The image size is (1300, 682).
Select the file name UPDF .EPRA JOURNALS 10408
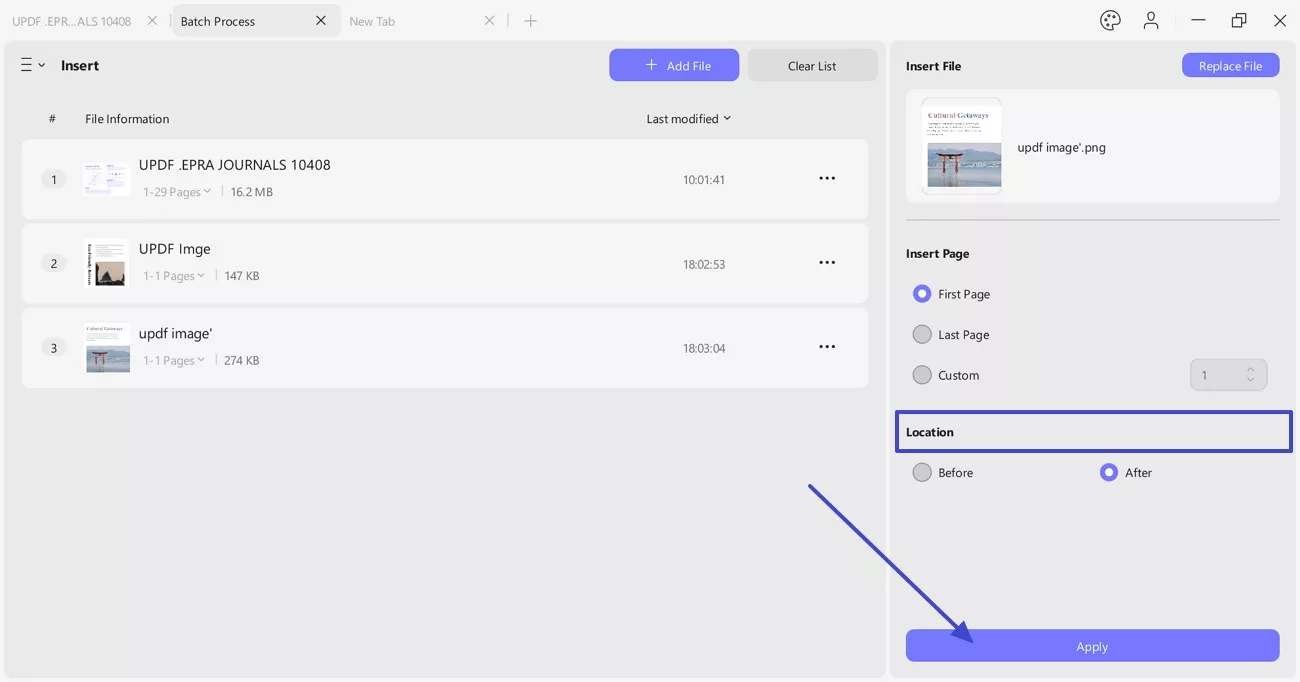235,165
